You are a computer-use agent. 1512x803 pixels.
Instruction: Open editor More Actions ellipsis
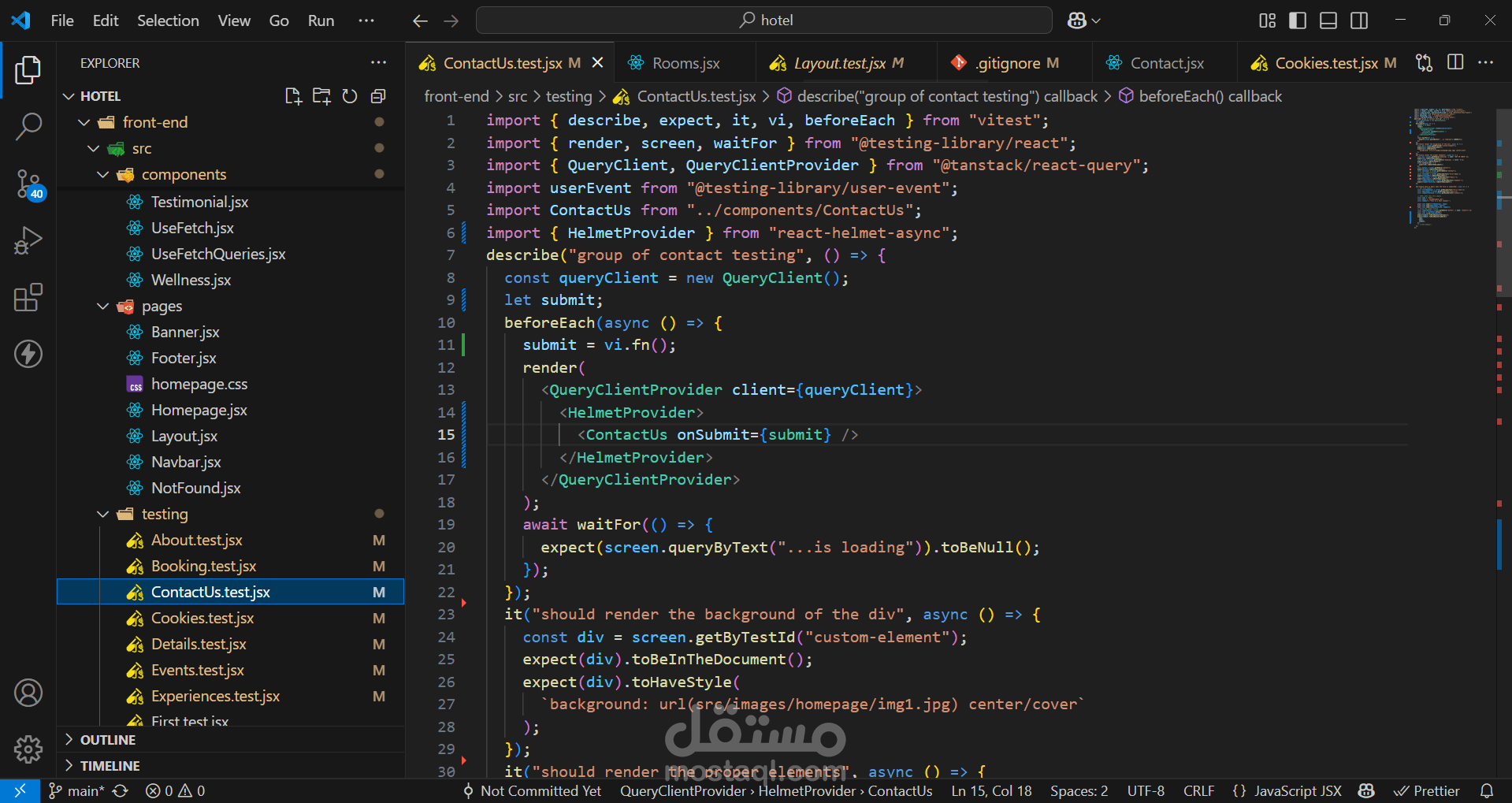pyautogui.click(x=1485, y=62)
